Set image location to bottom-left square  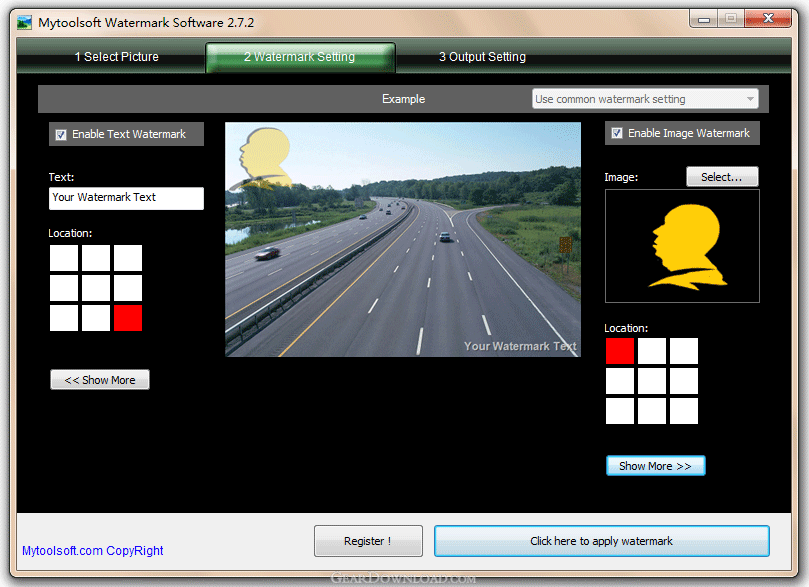click(x=620, y=411)
